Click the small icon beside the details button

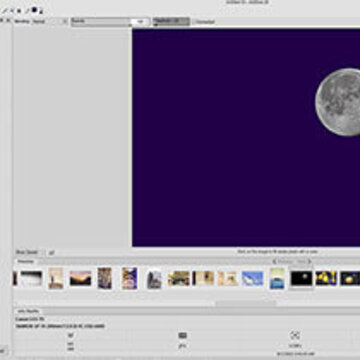point(51,253)
